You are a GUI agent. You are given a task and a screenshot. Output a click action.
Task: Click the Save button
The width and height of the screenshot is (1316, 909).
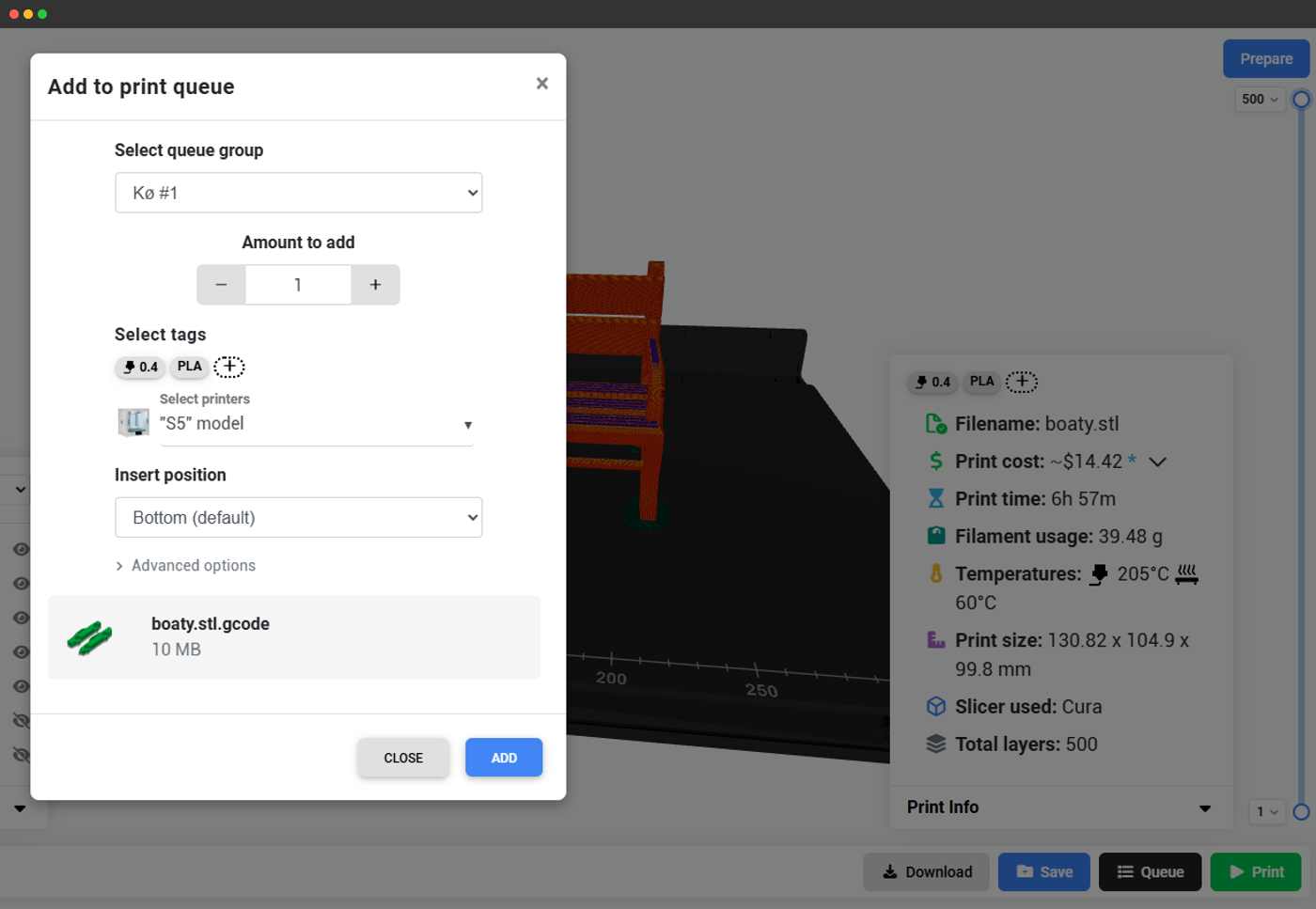click(1044, 872)
